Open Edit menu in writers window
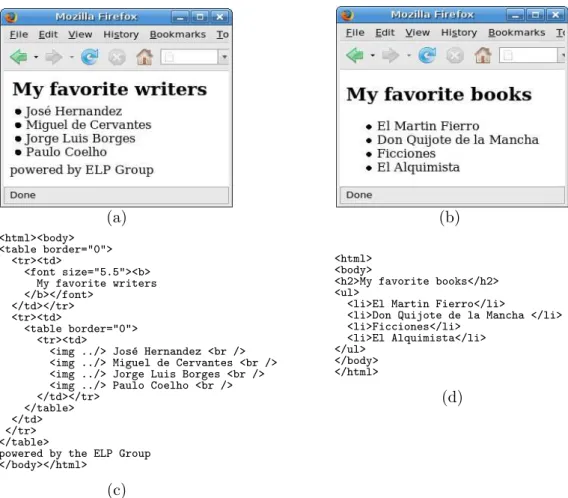 (x=48, y=34)
